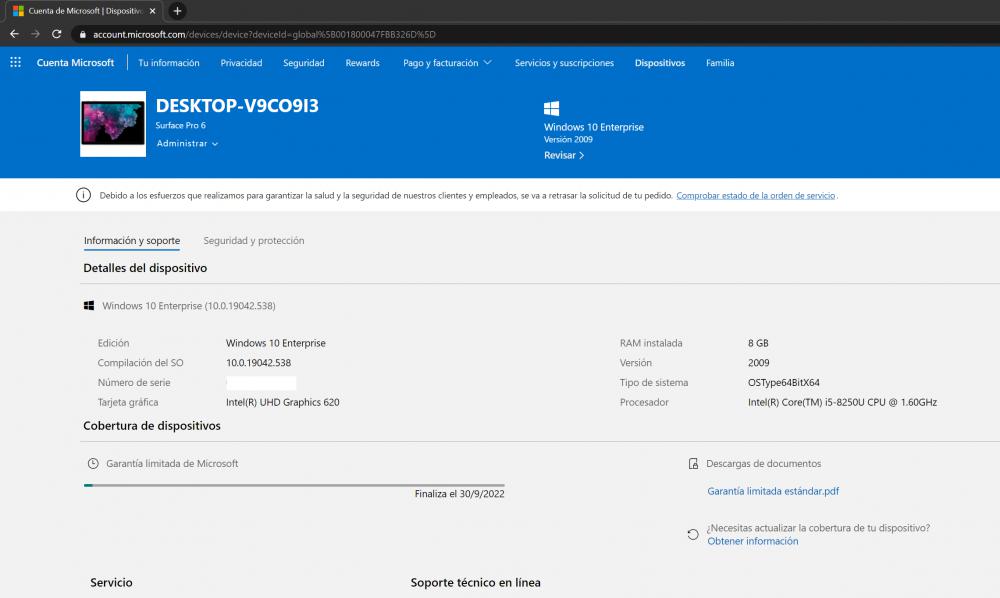Select the Dispositivos nav item

click(660, 62)
